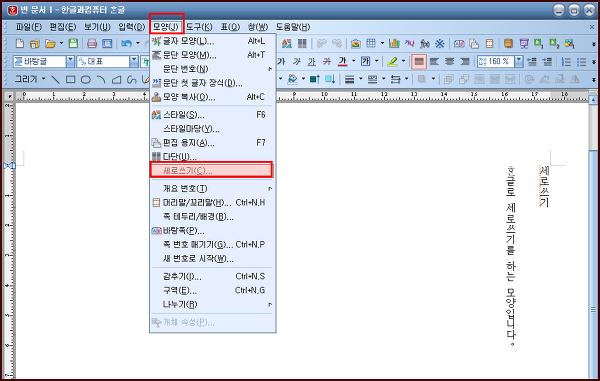Click the red underlined font color 가

coord(342,61)
